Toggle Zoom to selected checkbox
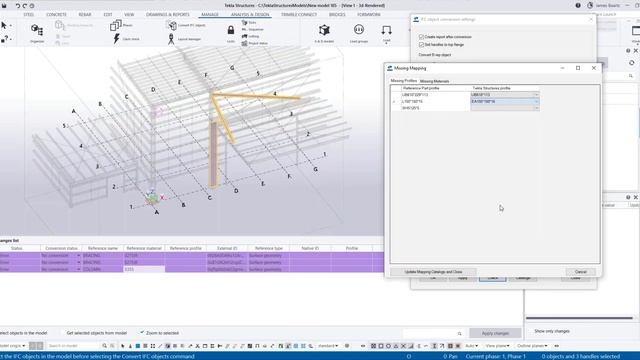The height and width of the screenshot is (360, 640). (142, 333)
